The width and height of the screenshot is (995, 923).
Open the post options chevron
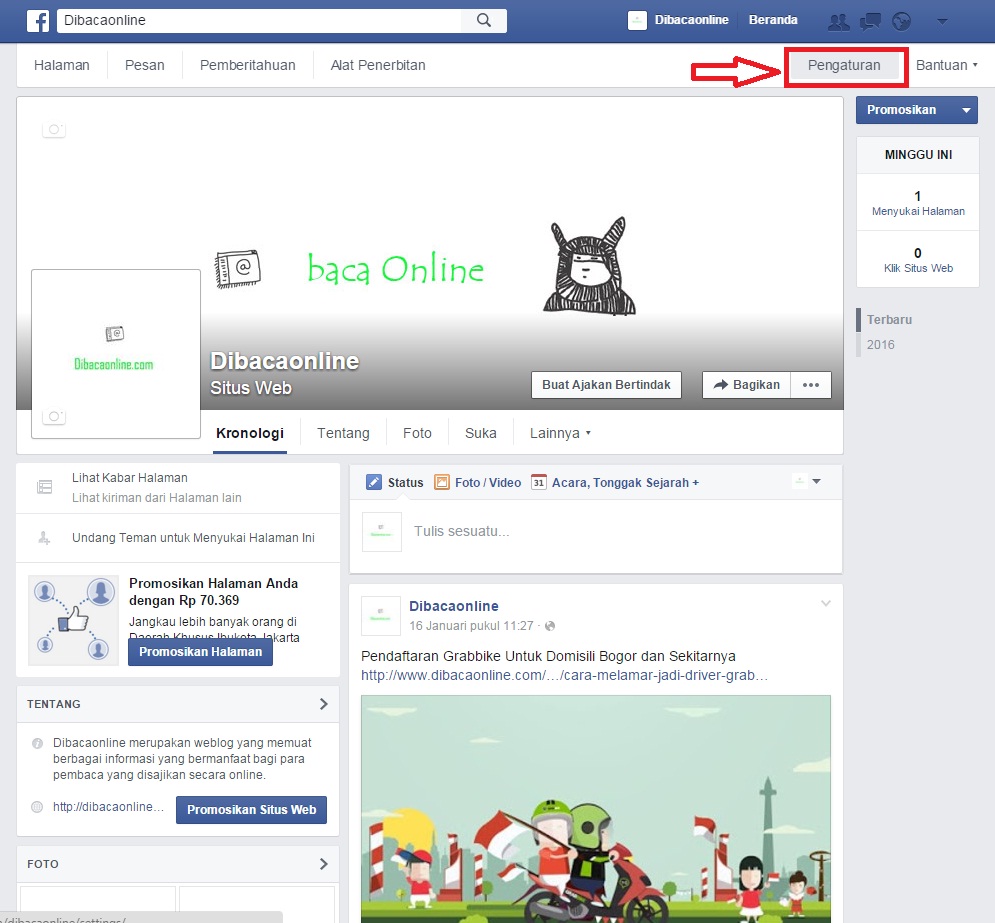826,603
